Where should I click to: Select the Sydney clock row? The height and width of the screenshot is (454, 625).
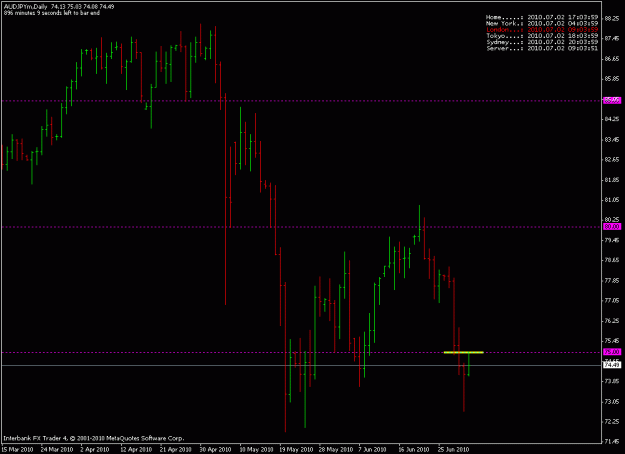542,42
